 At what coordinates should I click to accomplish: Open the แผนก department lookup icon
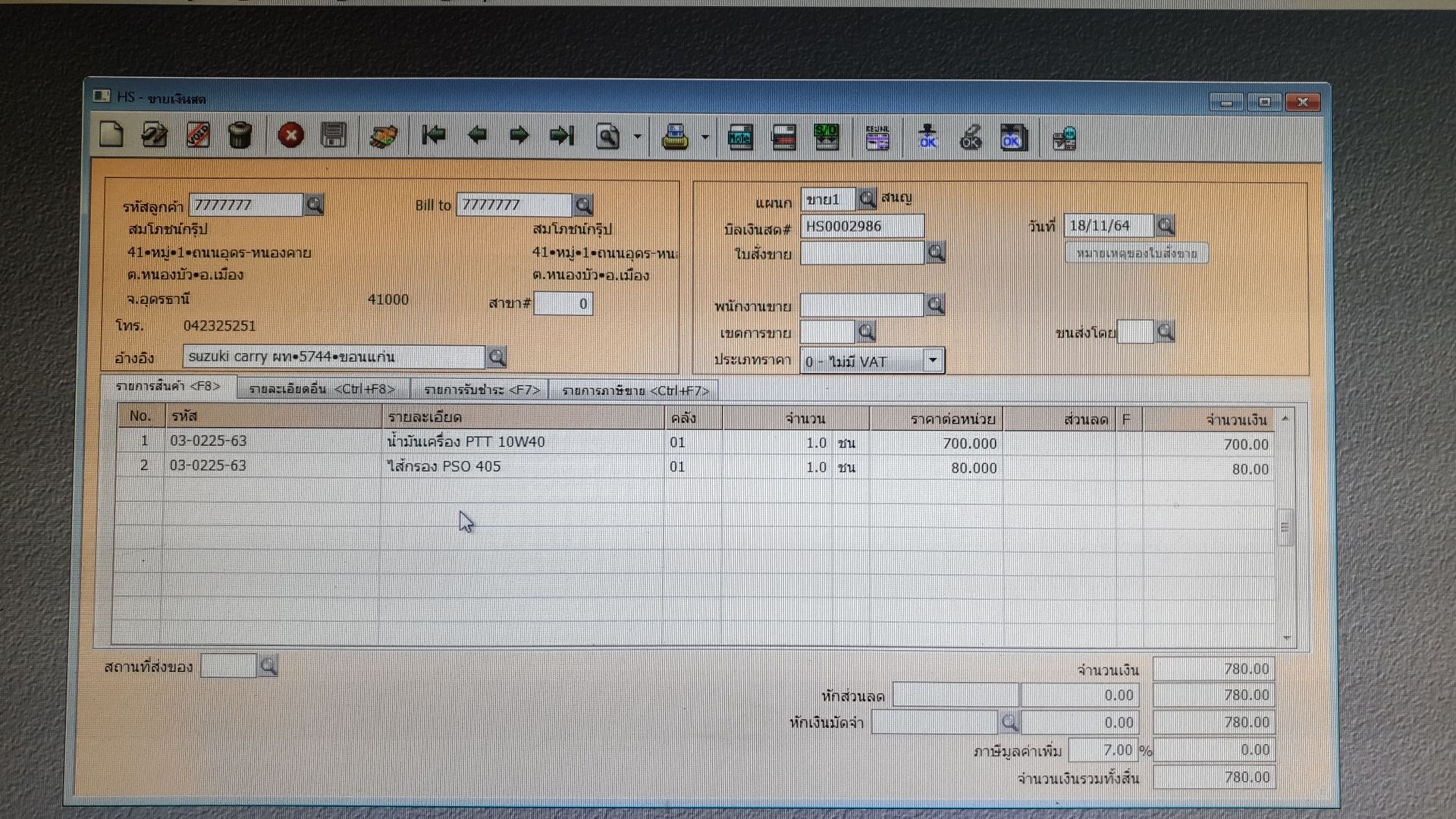click(x=867, y=199)
